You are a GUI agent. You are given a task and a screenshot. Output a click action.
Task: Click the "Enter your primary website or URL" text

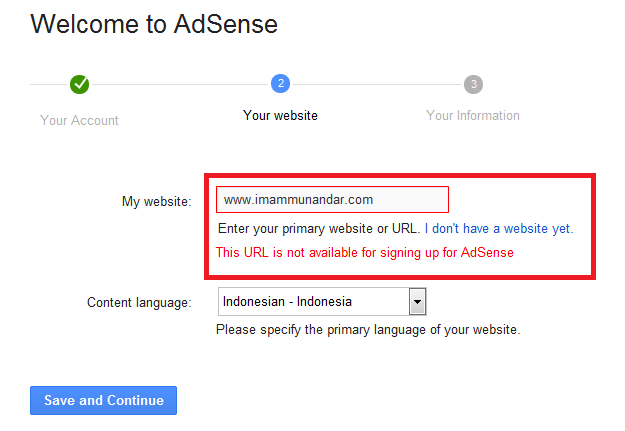[x=318, y=229]
